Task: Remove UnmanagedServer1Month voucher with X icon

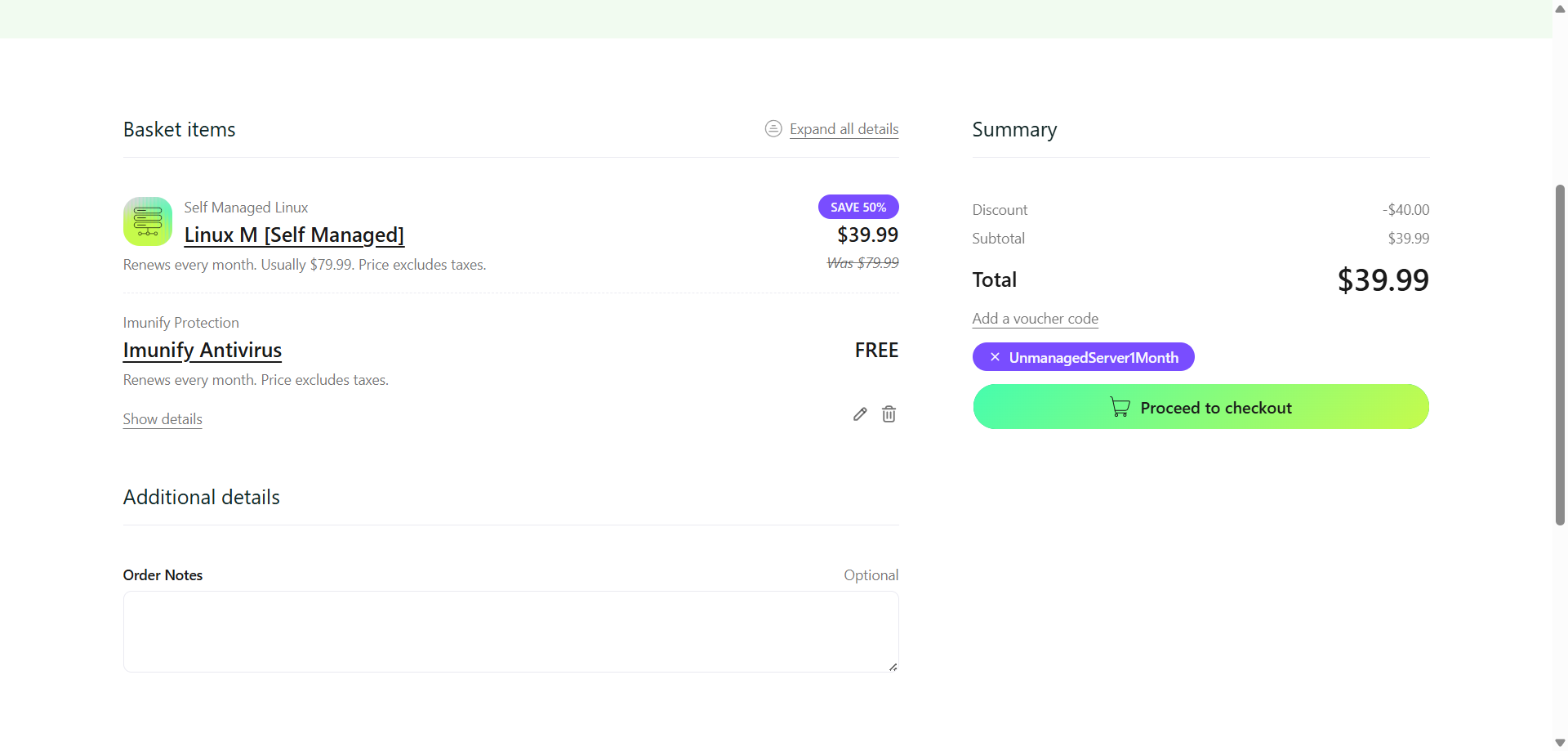Action: click(995, 357)
